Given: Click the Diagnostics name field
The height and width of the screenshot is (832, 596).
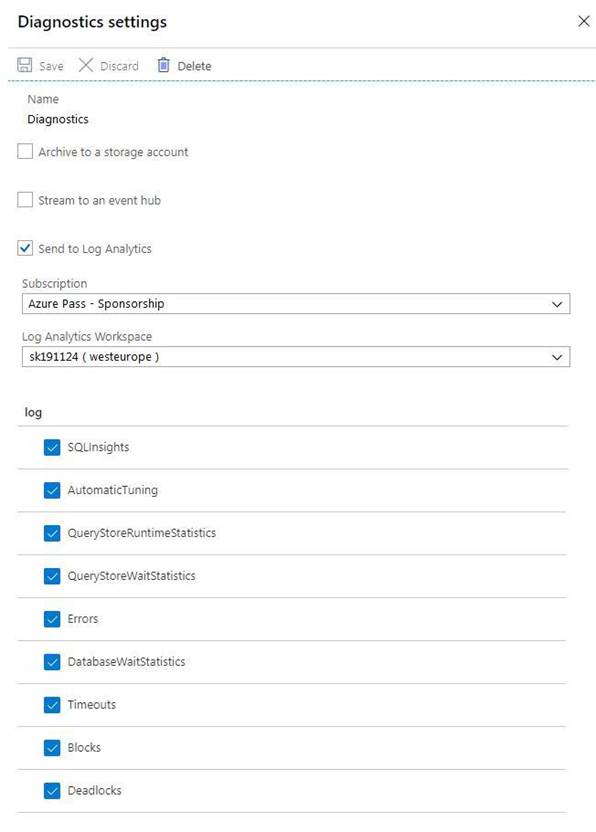Looking at the screenshot, I should (58, 119).
